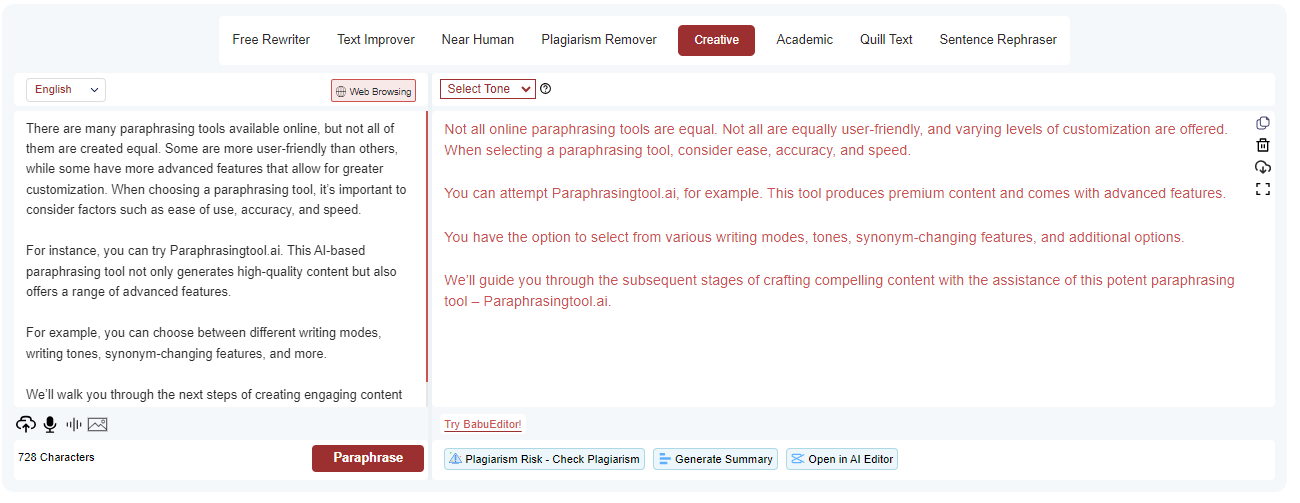Start voice input with microphone icon
1300x503 pixels.
[50, 425]
